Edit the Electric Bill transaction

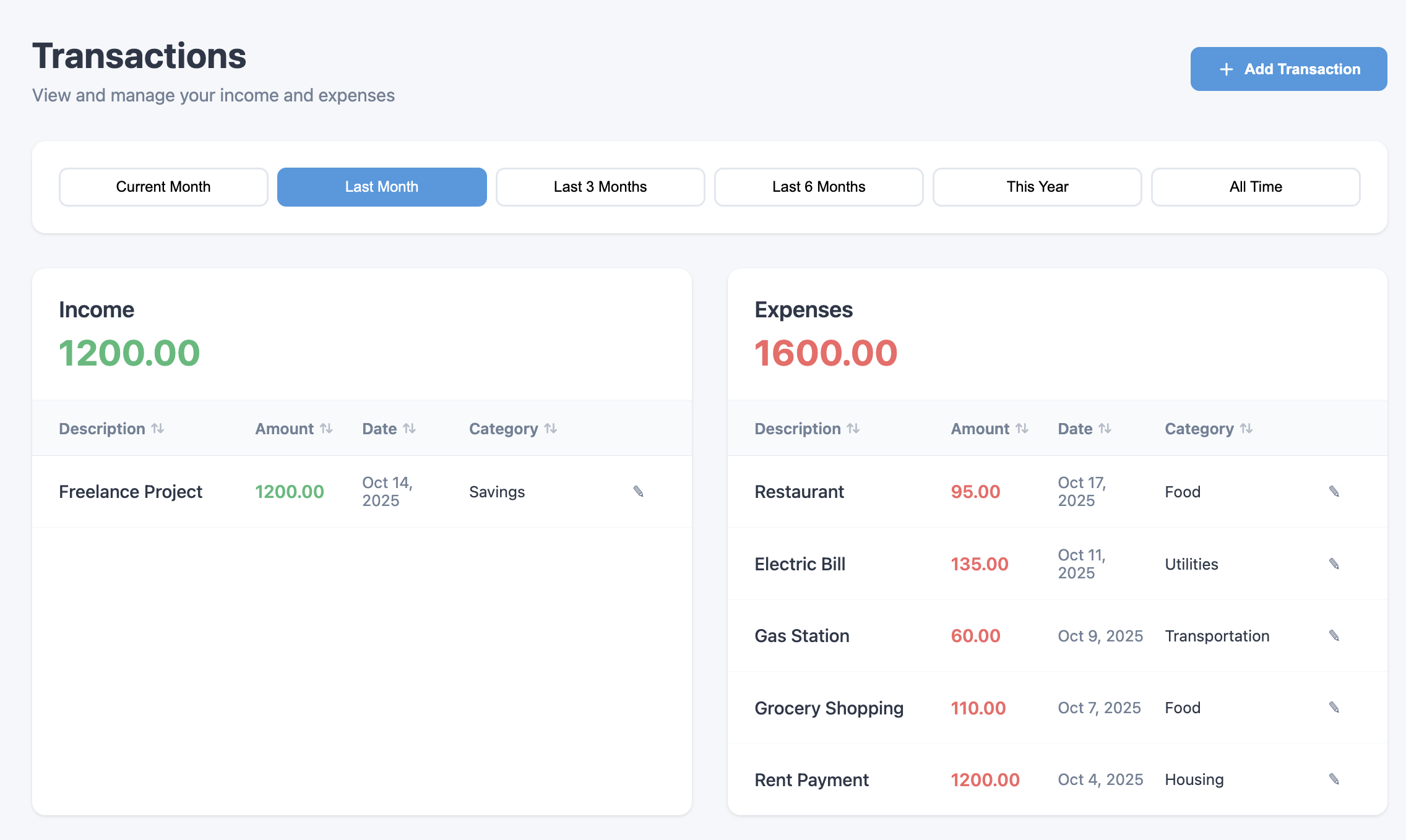coord(1334,564)
